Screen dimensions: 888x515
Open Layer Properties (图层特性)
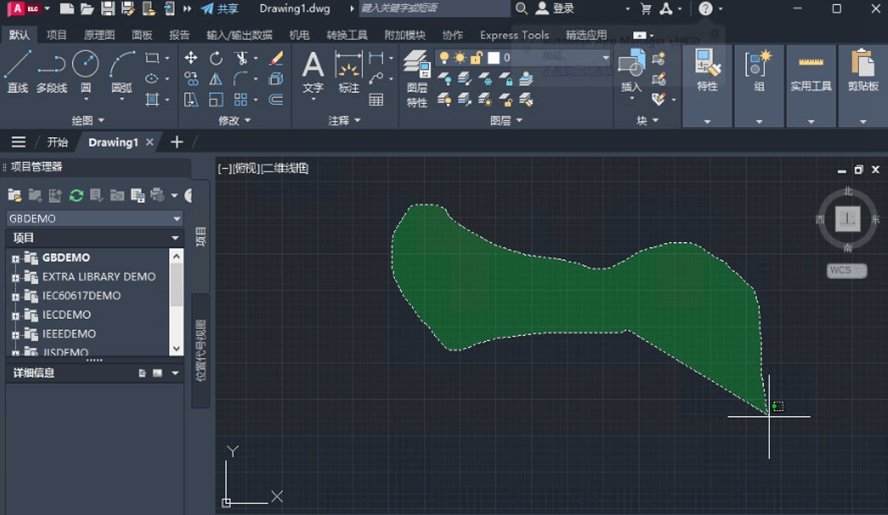point(417,78)
